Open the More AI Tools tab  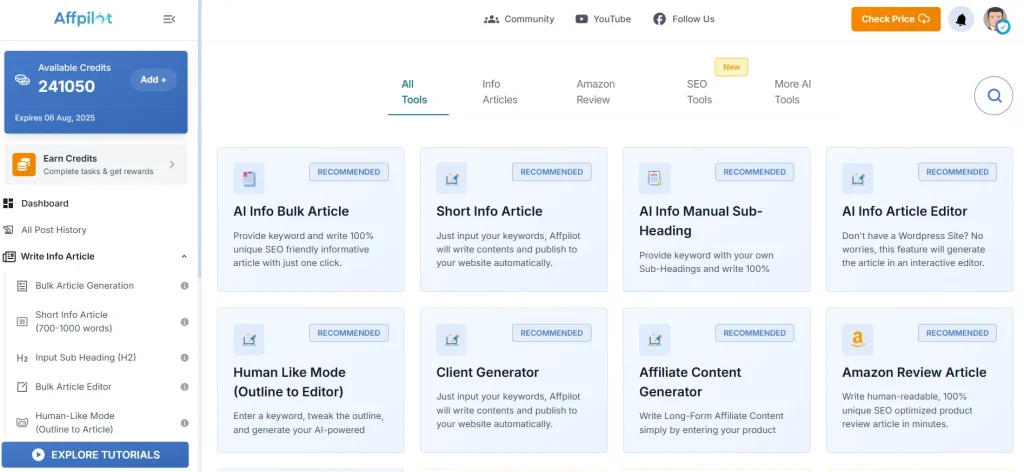pyautogui.click(x=793, y=92)
